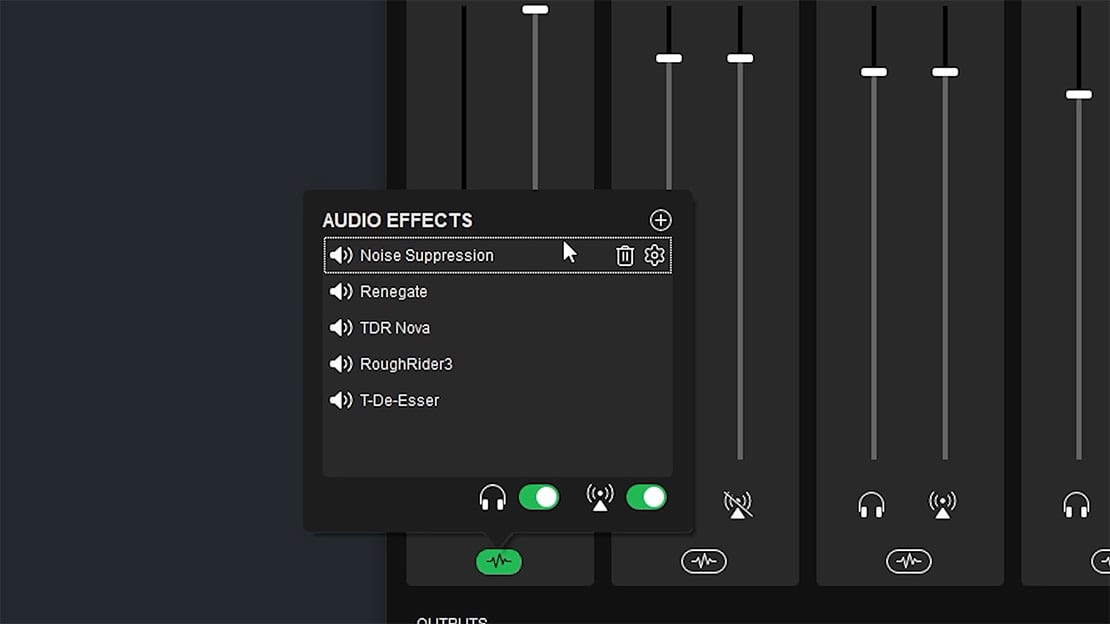The height and width of the screenshot is (624, 1110).
Task: Select the RoughRider3 effect row
Action: coord(498,363)
